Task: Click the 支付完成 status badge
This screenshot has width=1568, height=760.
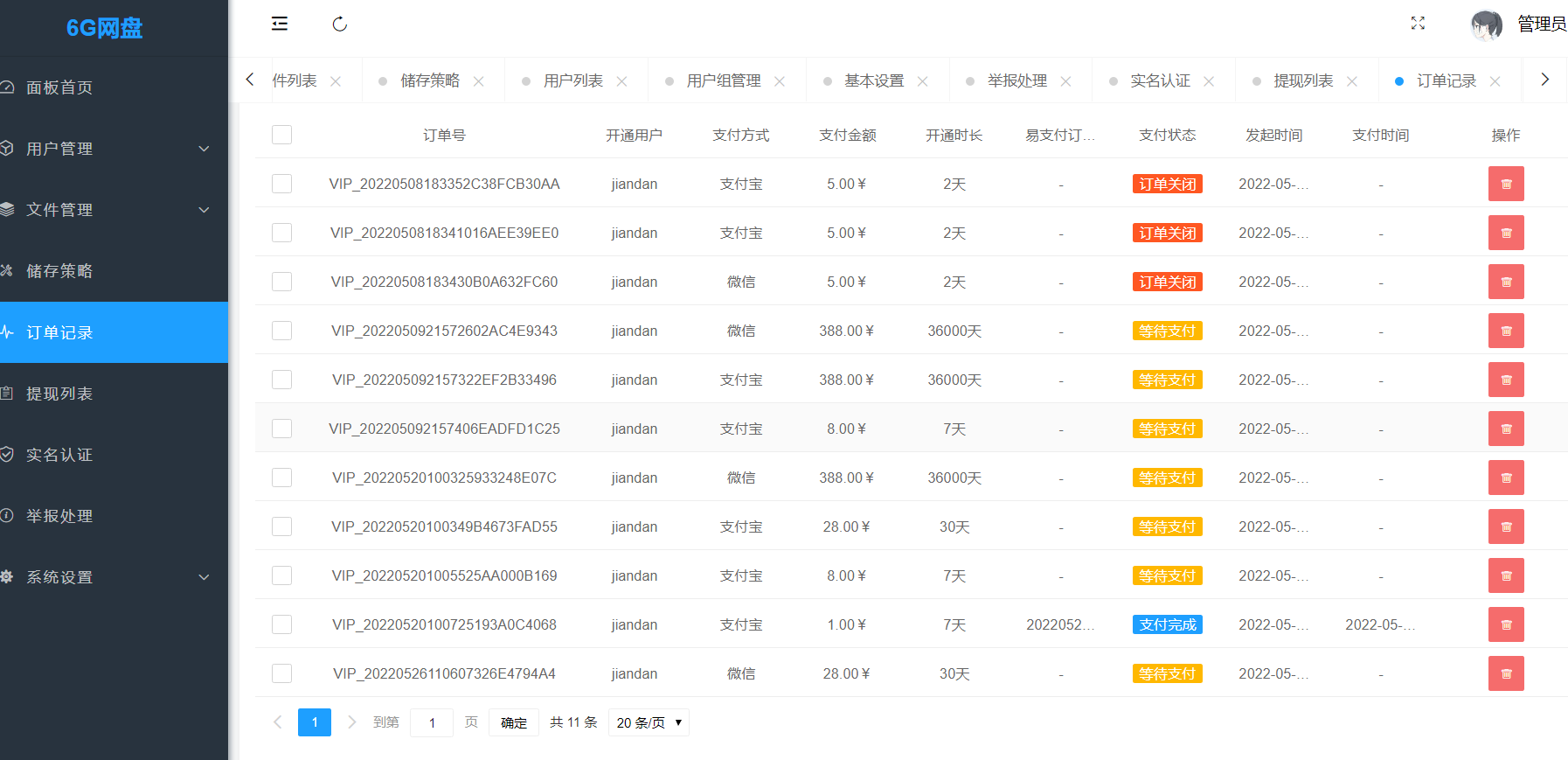Action: [1168, 624]
